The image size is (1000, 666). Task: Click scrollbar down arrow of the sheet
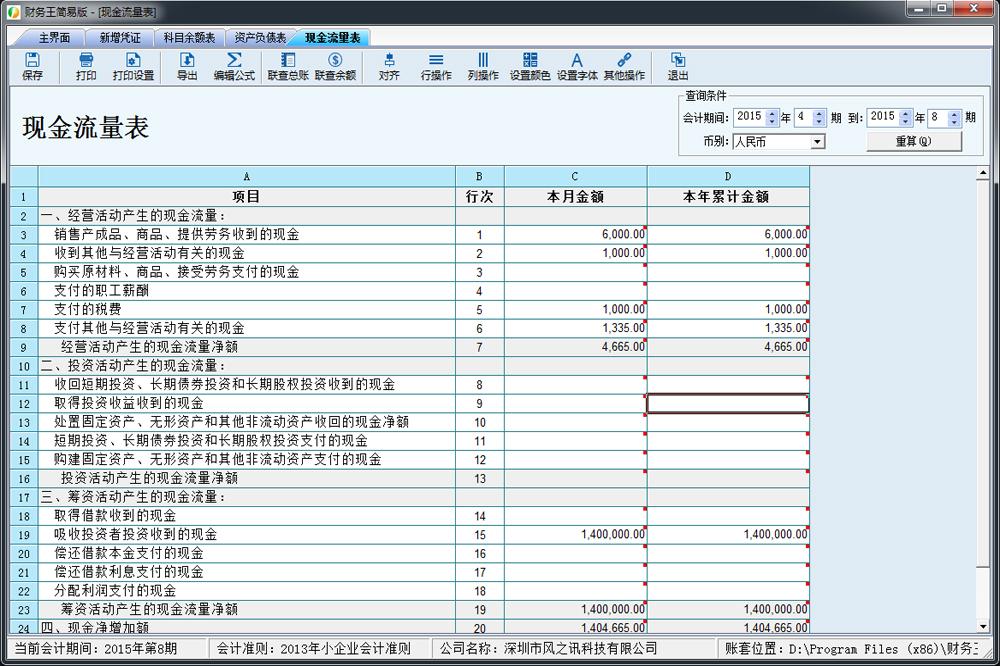pos(983,626)
